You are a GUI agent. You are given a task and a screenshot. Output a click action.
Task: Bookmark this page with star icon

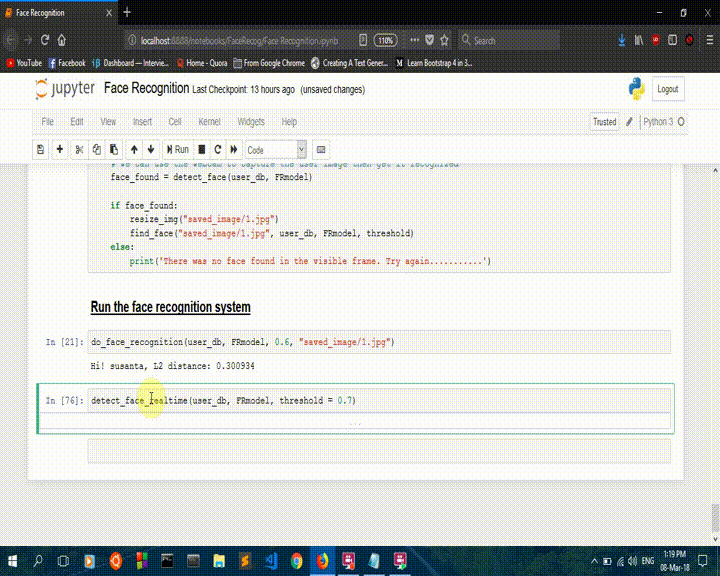coord(444,40)
